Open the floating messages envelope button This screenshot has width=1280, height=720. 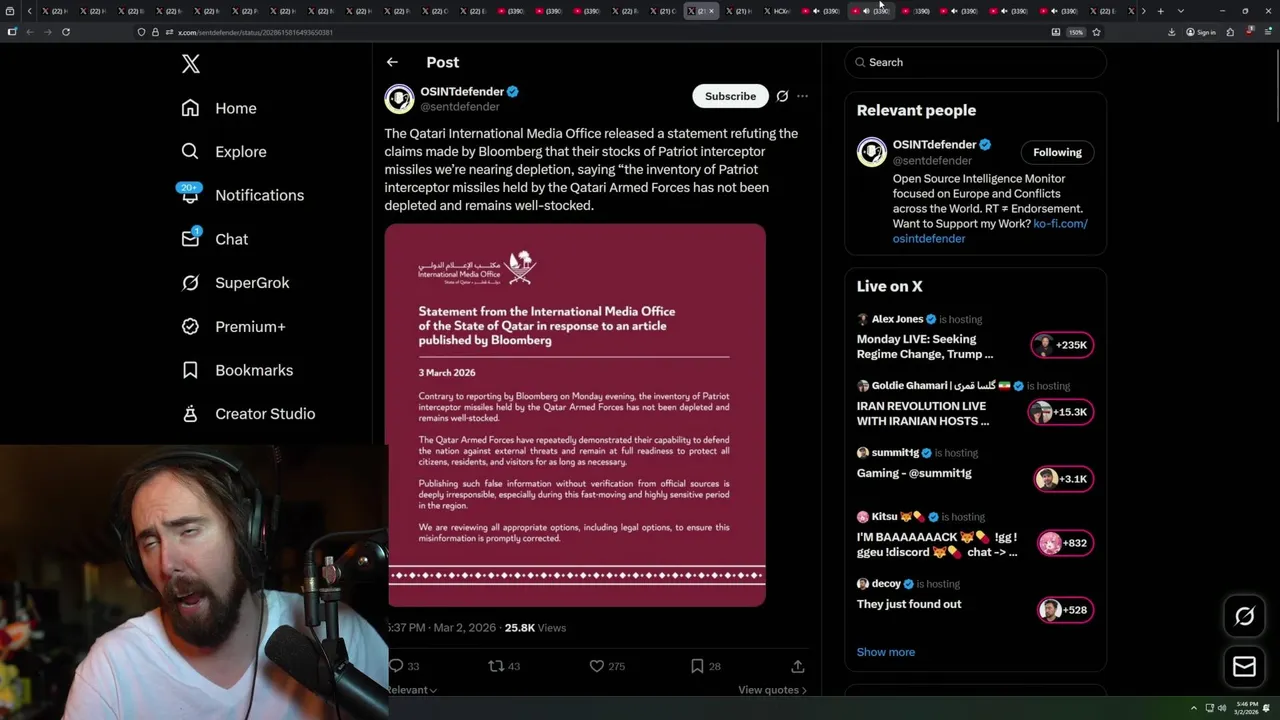click(1244, 667)
